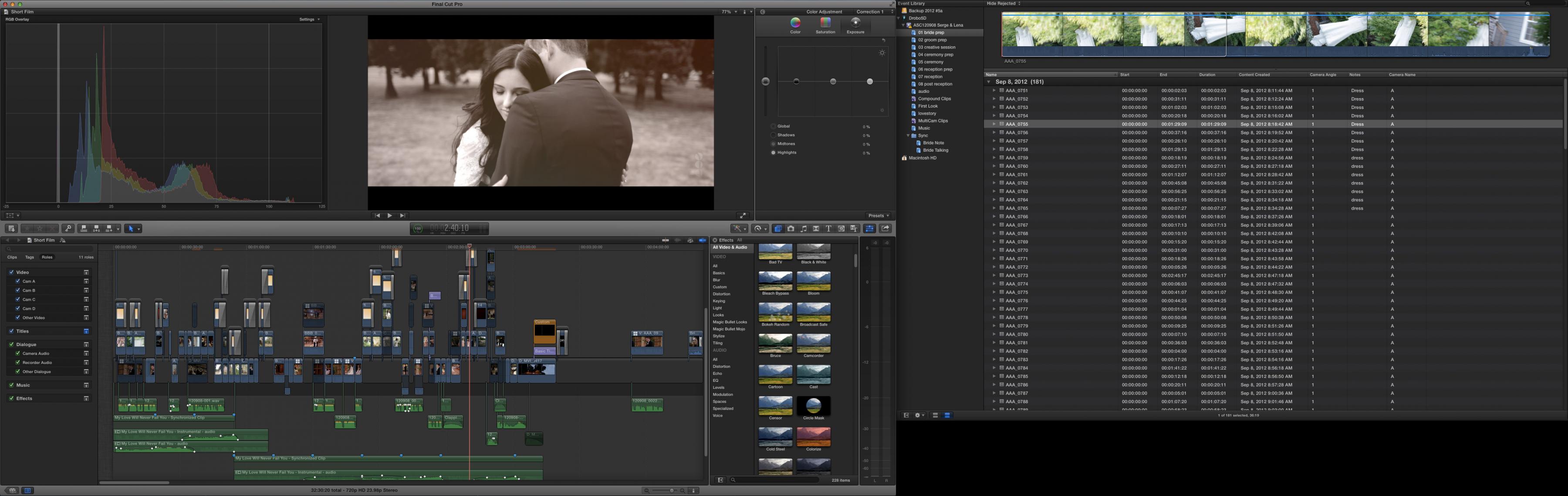This screenshot has height=496, width=1568.
Task: Play the viewer clip
Action: (389, 216)
